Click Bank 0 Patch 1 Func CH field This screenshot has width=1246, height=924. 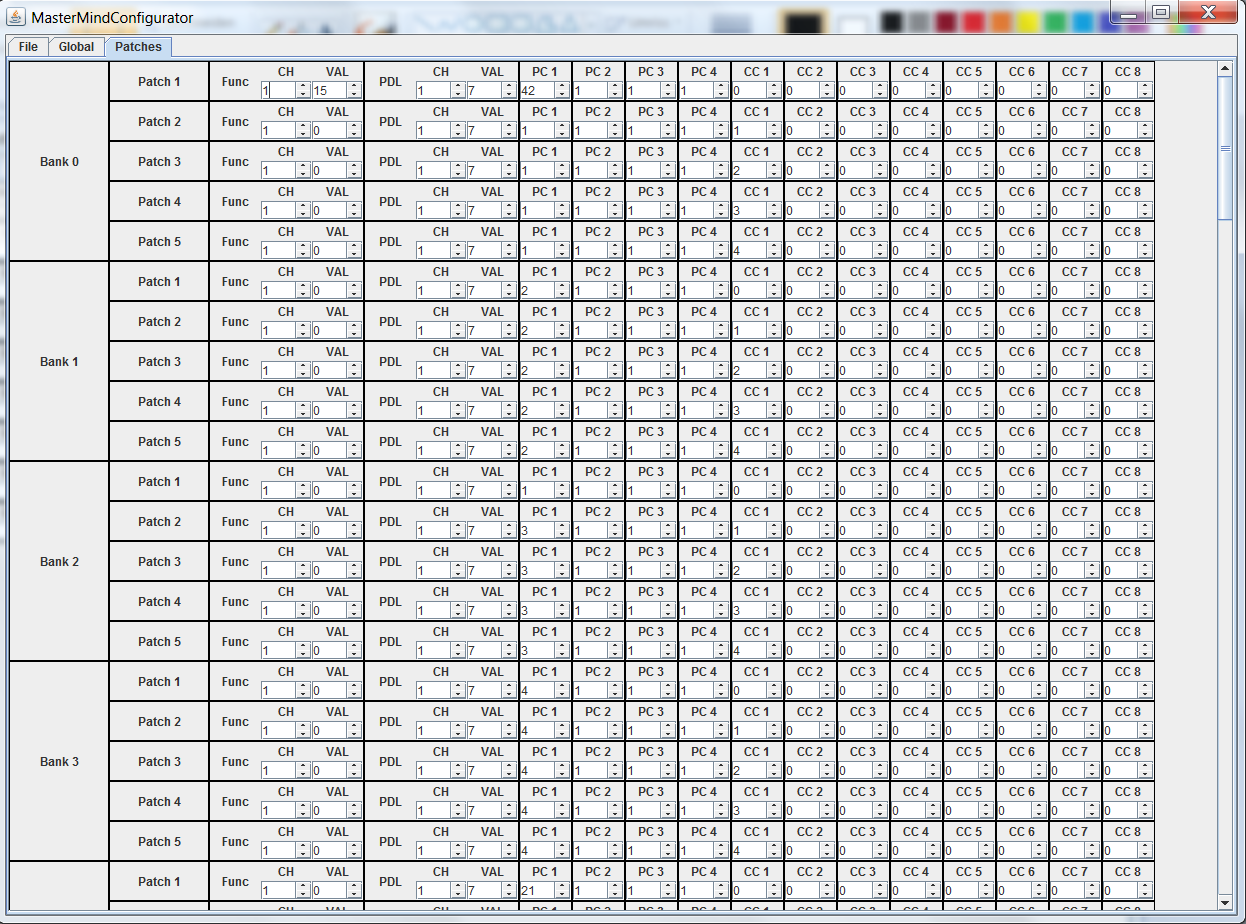(x=279, y=90)
